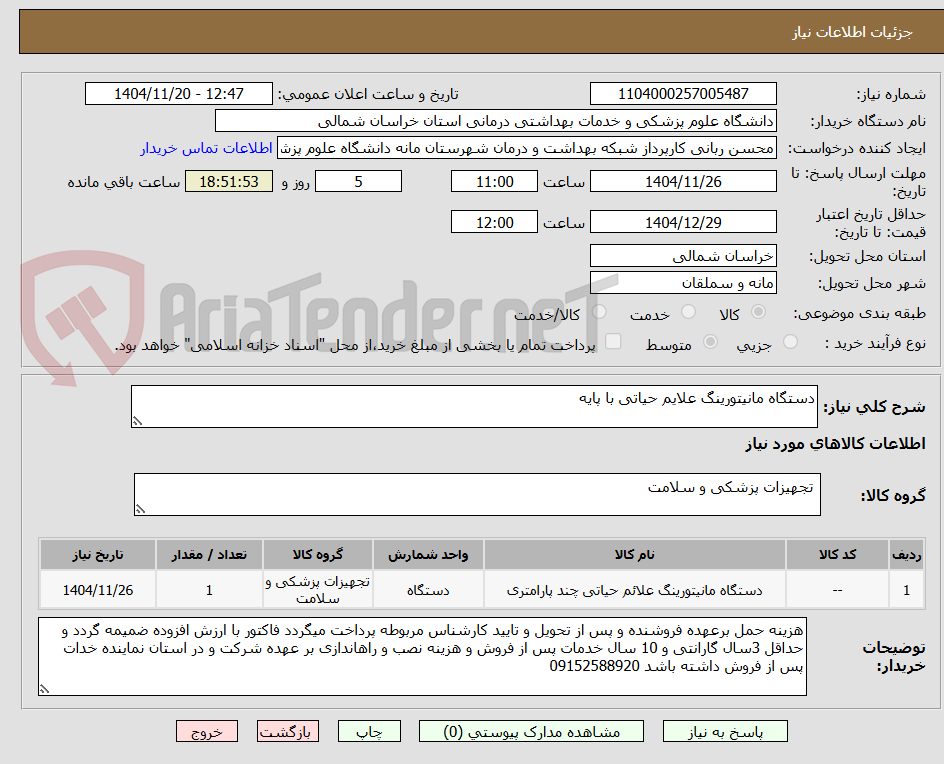Click the بازگشت back button
This screenshot has width=944, height=764.
pyautogui.click(x=288, y=731)
